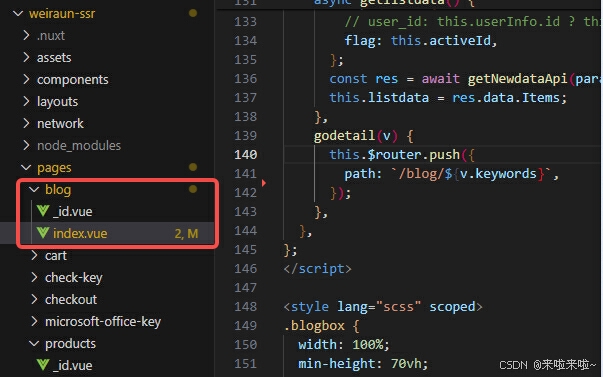Select the blog folder label

pyautogui.click(x=58, y=190)
